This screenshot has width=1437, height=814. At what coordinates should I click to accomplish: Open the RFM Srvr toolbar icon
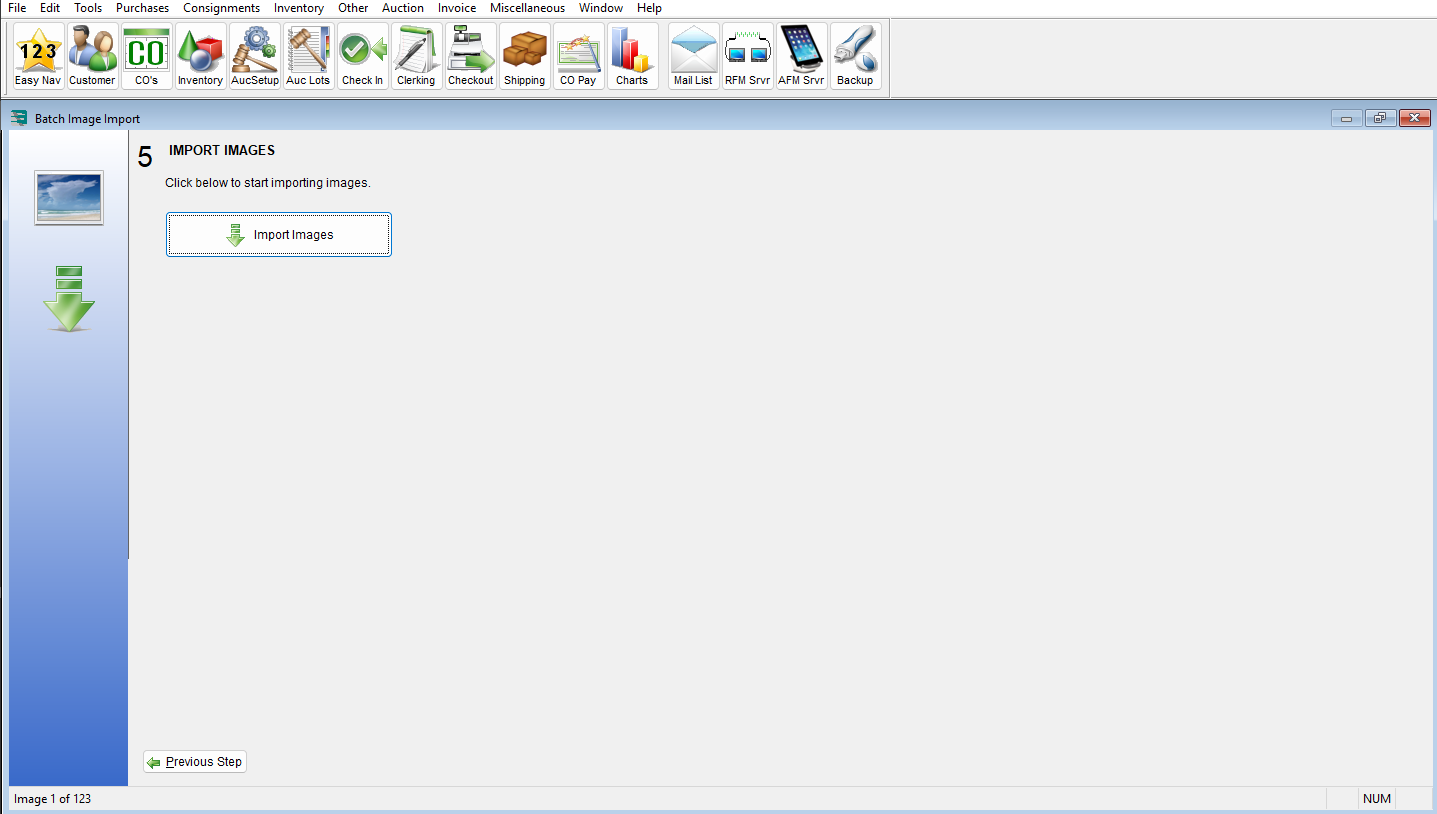pos(747,56)
